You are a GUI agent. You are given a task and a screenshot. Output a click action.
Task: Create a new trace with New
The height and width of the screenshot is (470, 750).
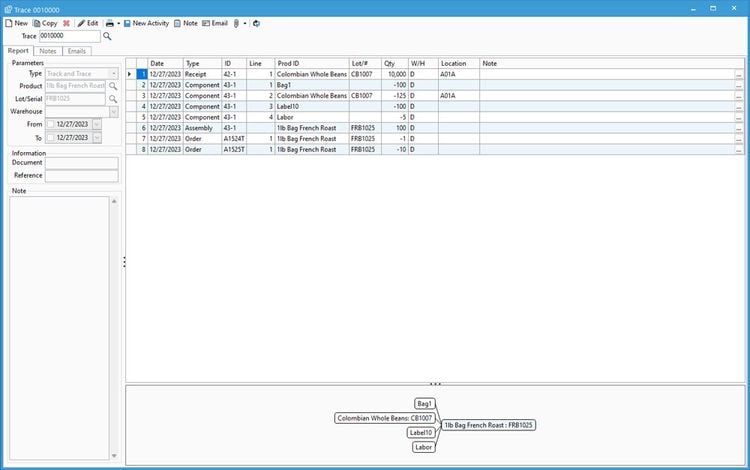pos(16,23)
